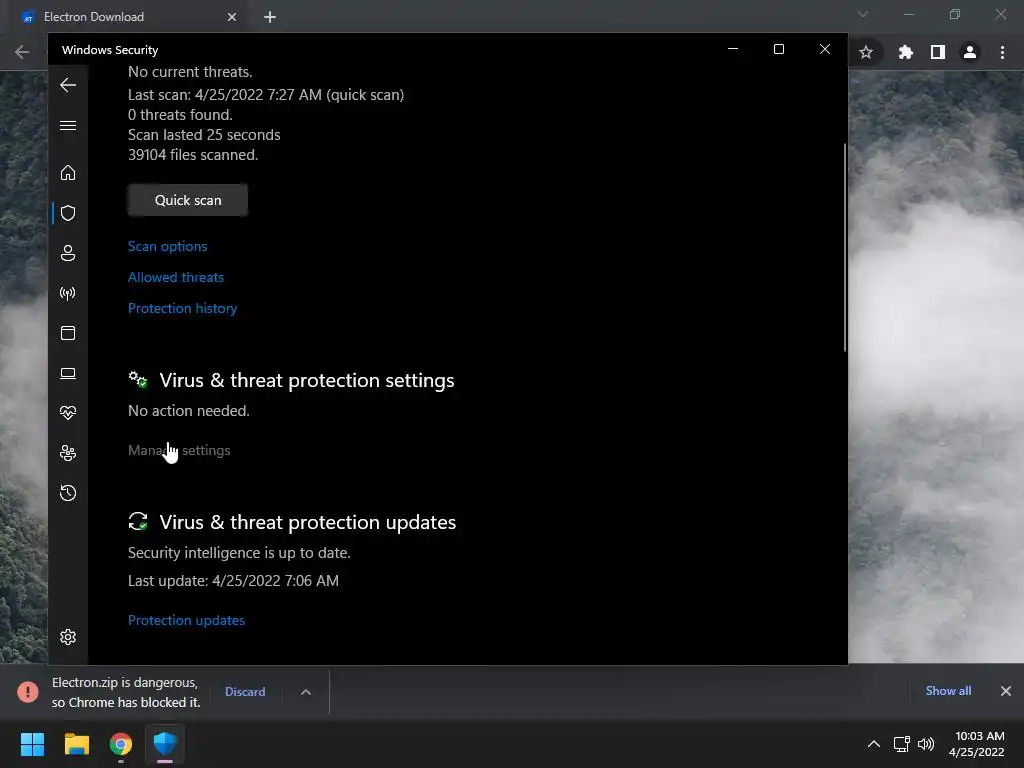Open the Windows Start menu
This screenshot has height=768, width=1024.
(33, 744)
